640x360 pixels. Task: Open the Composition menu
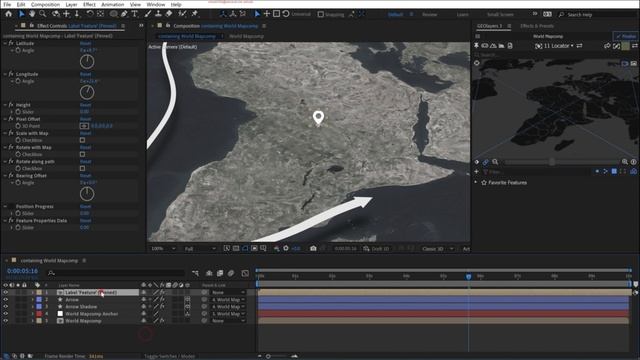[45, 4]
